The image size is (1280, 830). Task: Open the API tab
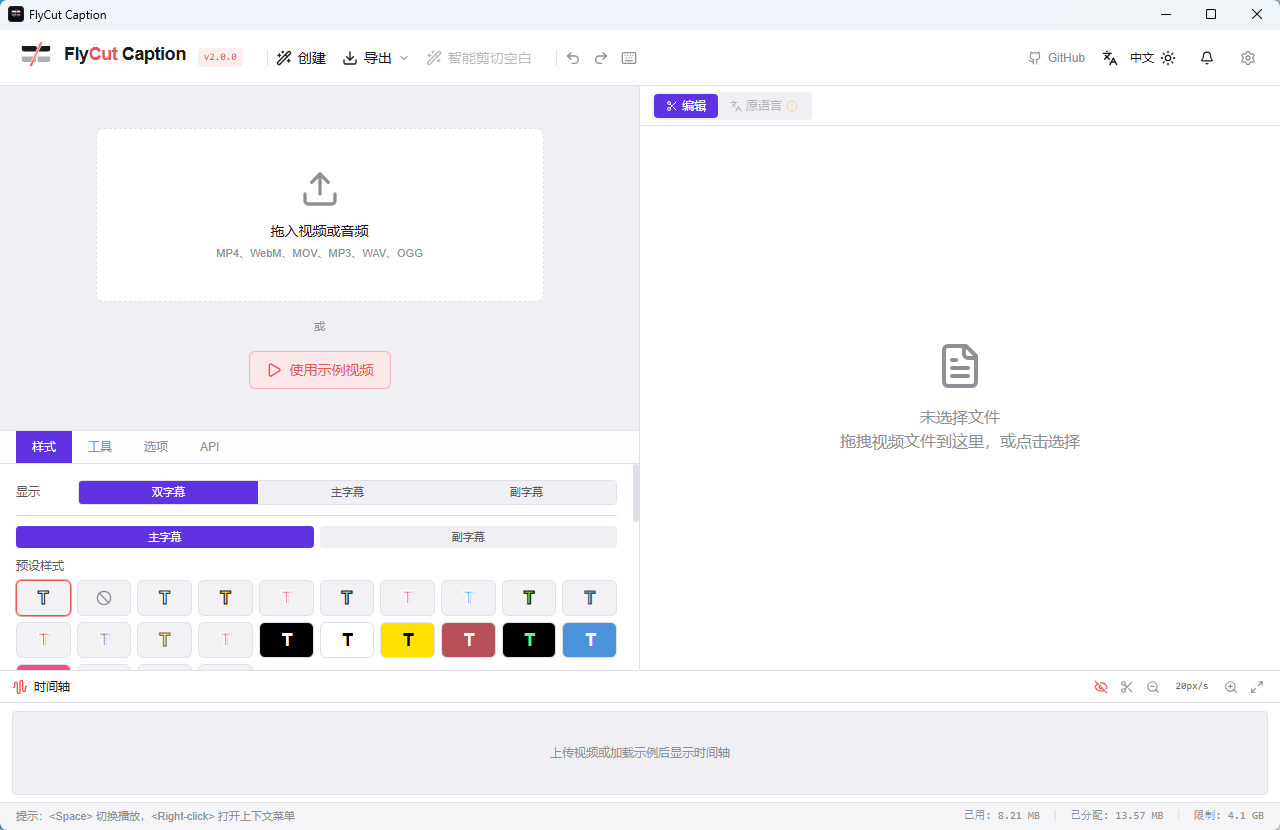click(209, 447)
